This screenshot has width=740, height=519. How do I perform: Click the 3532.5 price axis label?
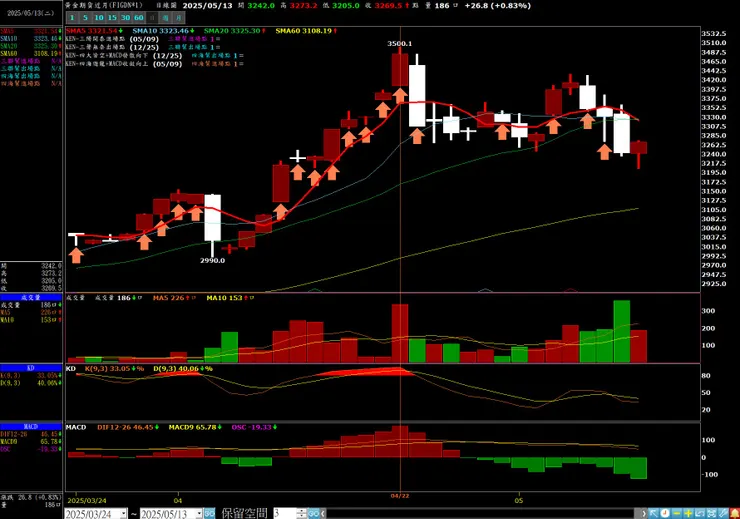point(714,33)
